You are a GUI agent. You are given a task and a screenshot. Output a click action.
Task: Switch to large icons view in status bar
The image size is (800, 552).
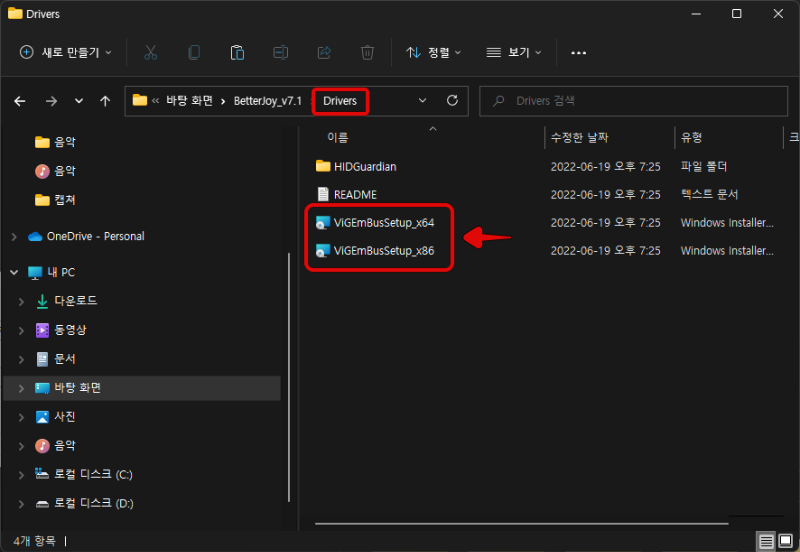pos(786,541)
